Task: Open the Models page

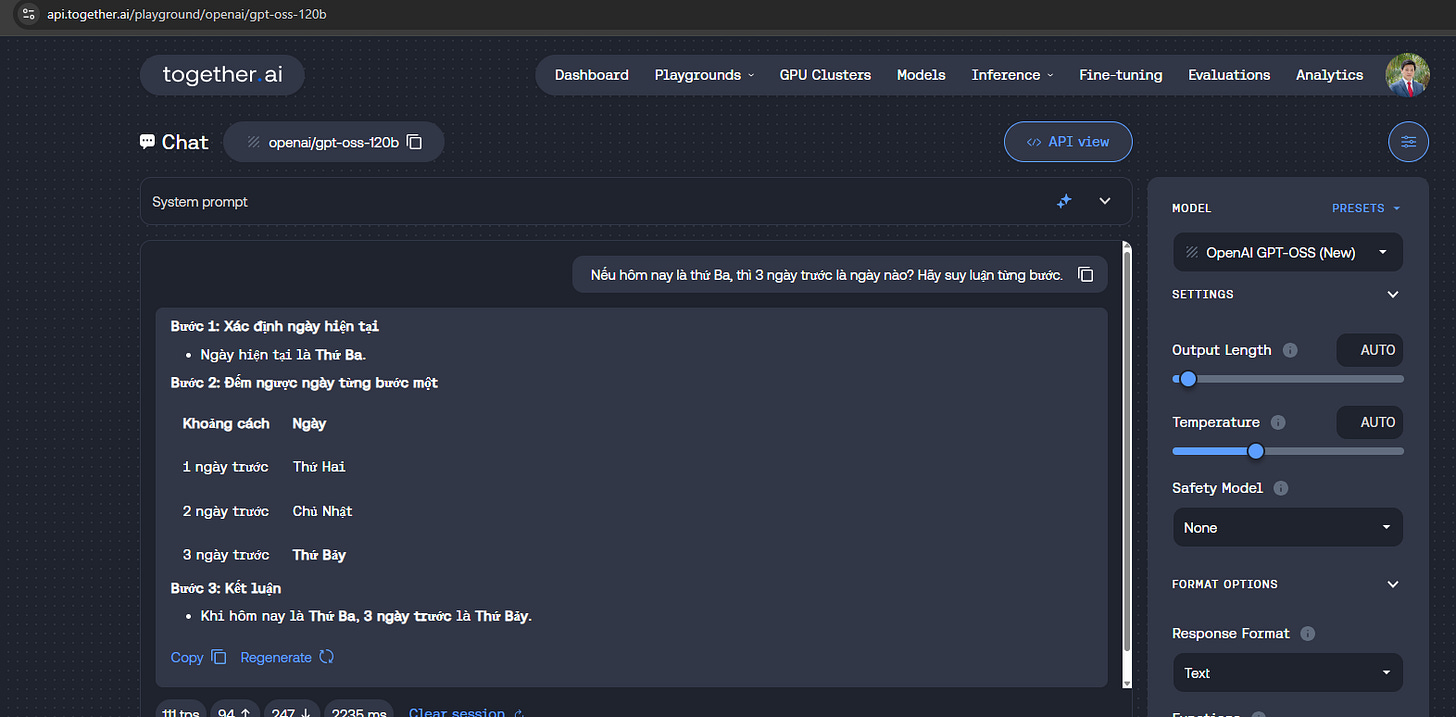Action: pyautogui.click(x=921, y=75)
